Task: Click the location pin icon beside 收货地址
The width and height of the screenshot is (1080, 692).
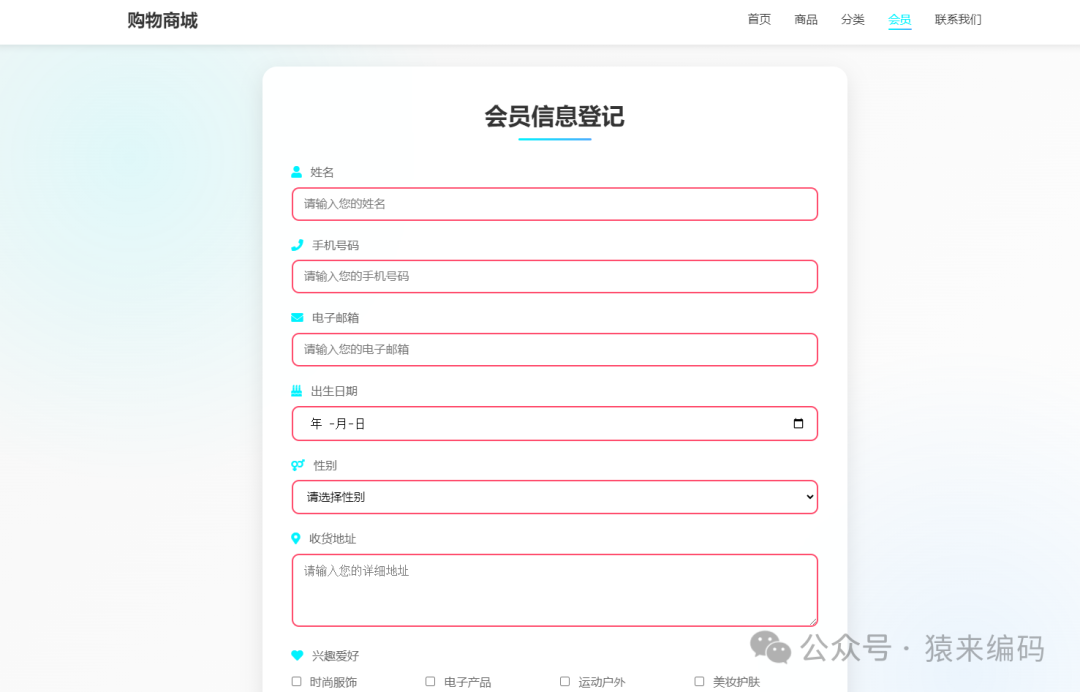Action: (295, 538)
